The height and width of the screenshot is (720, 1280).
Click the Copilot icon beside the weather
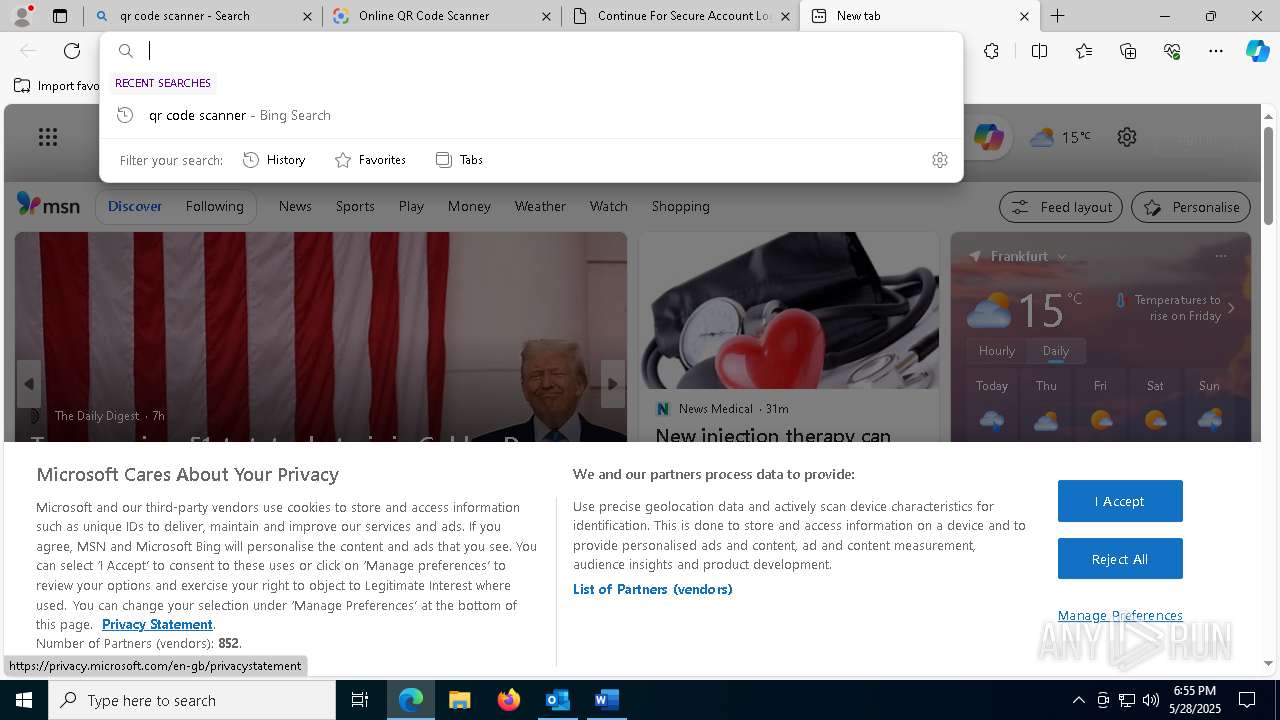(988, 137)
